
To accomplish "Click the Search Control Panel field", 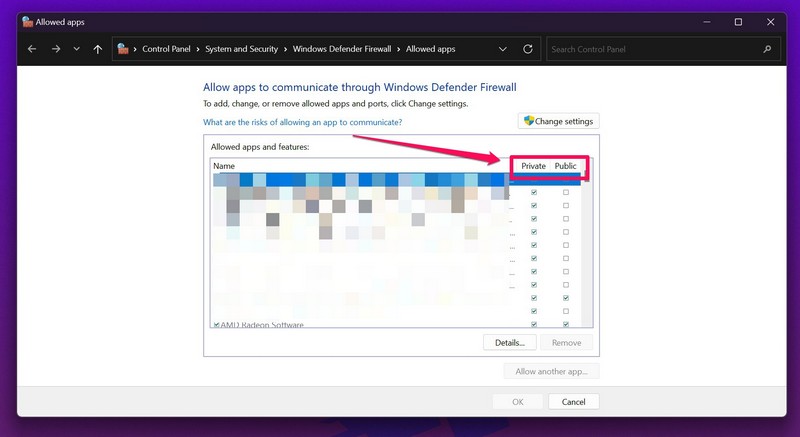I will click(650, 48).
